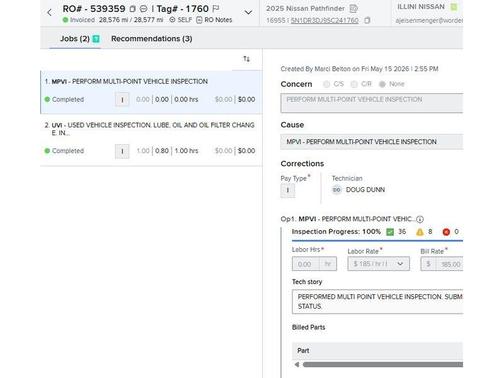Click the green Completed status on job 2
Viewport: 504px width, 378px height.
click(64, 151)
